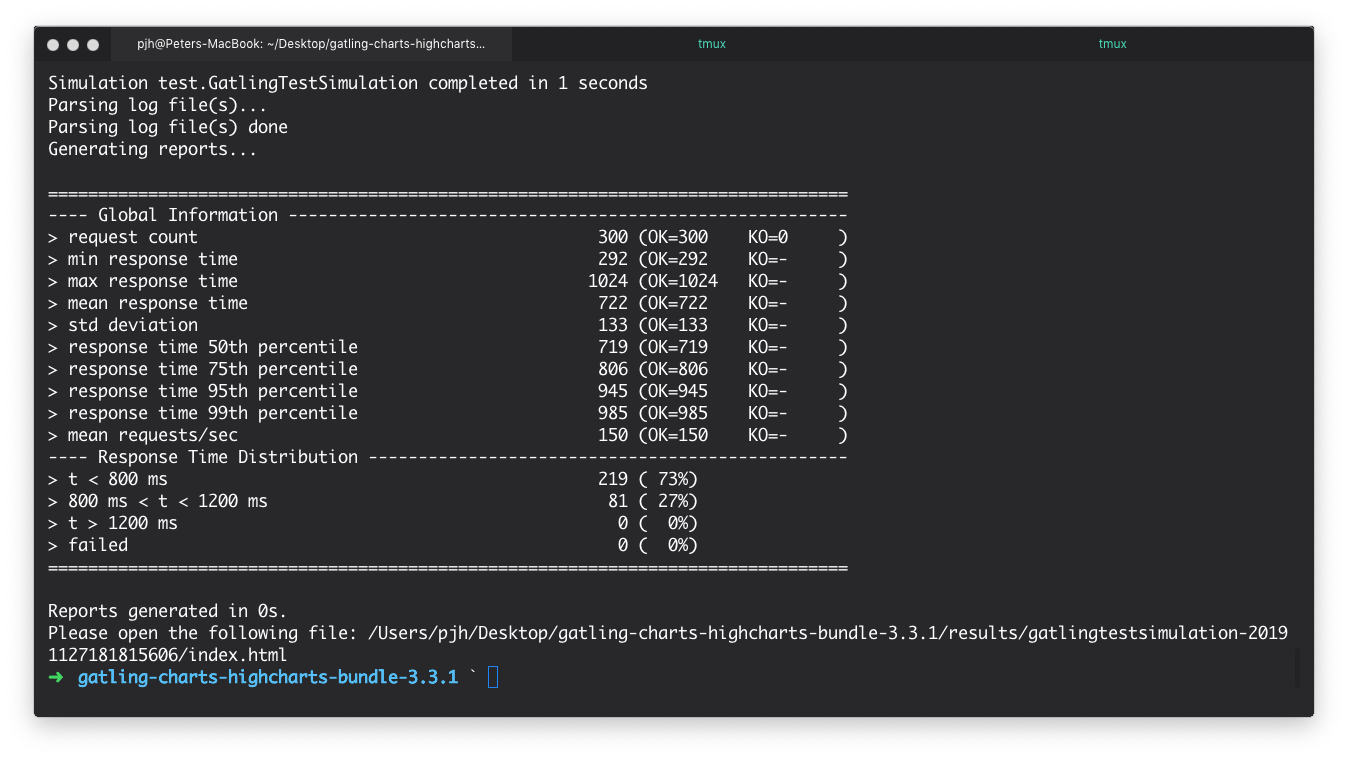Viewport: 1348px width, 759px height.
Task: Click 'response time 75th percentile' label
Action: (x=213, y=369)
